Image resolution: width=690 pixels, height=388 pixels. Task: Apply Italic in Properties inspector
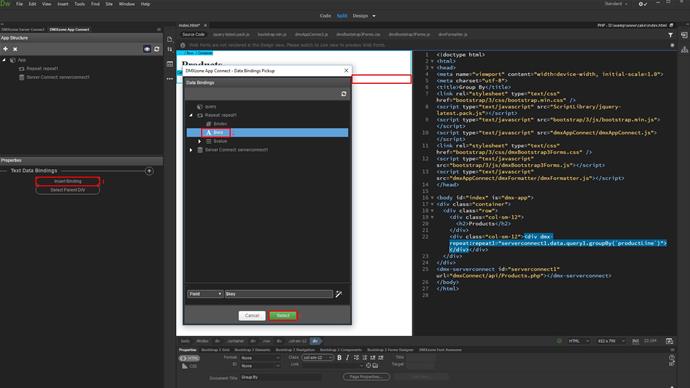pos(348,358)
